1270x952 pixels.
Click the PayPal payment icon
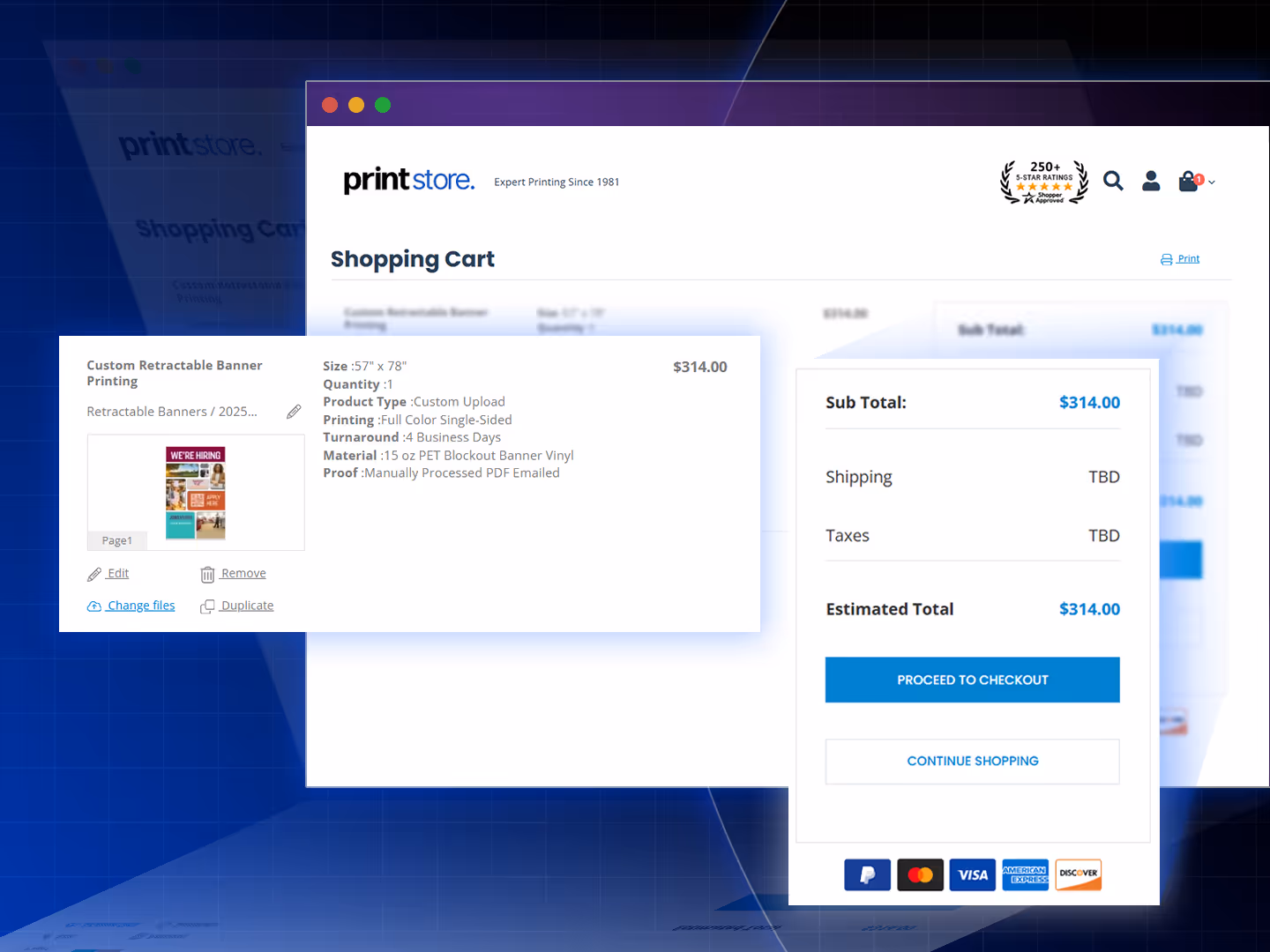click(868, 874)
